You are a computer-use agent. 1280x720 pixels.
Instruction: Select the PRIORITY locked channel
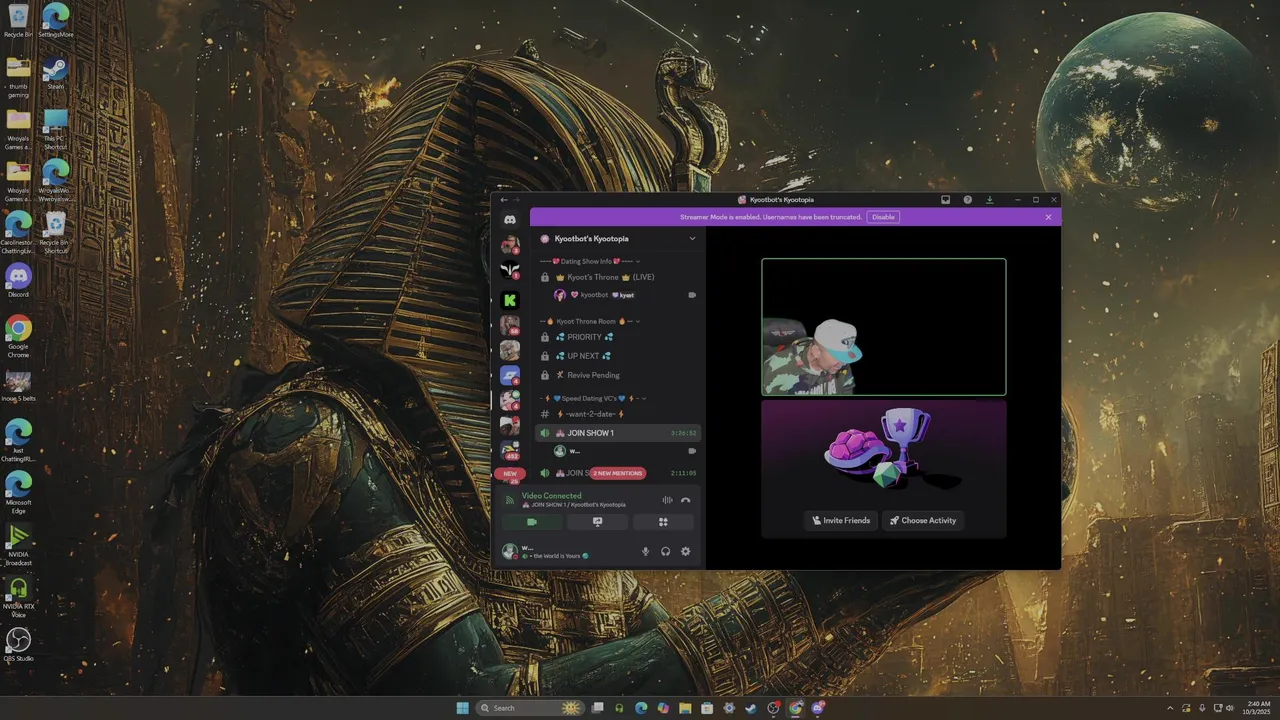pos(617,337)
